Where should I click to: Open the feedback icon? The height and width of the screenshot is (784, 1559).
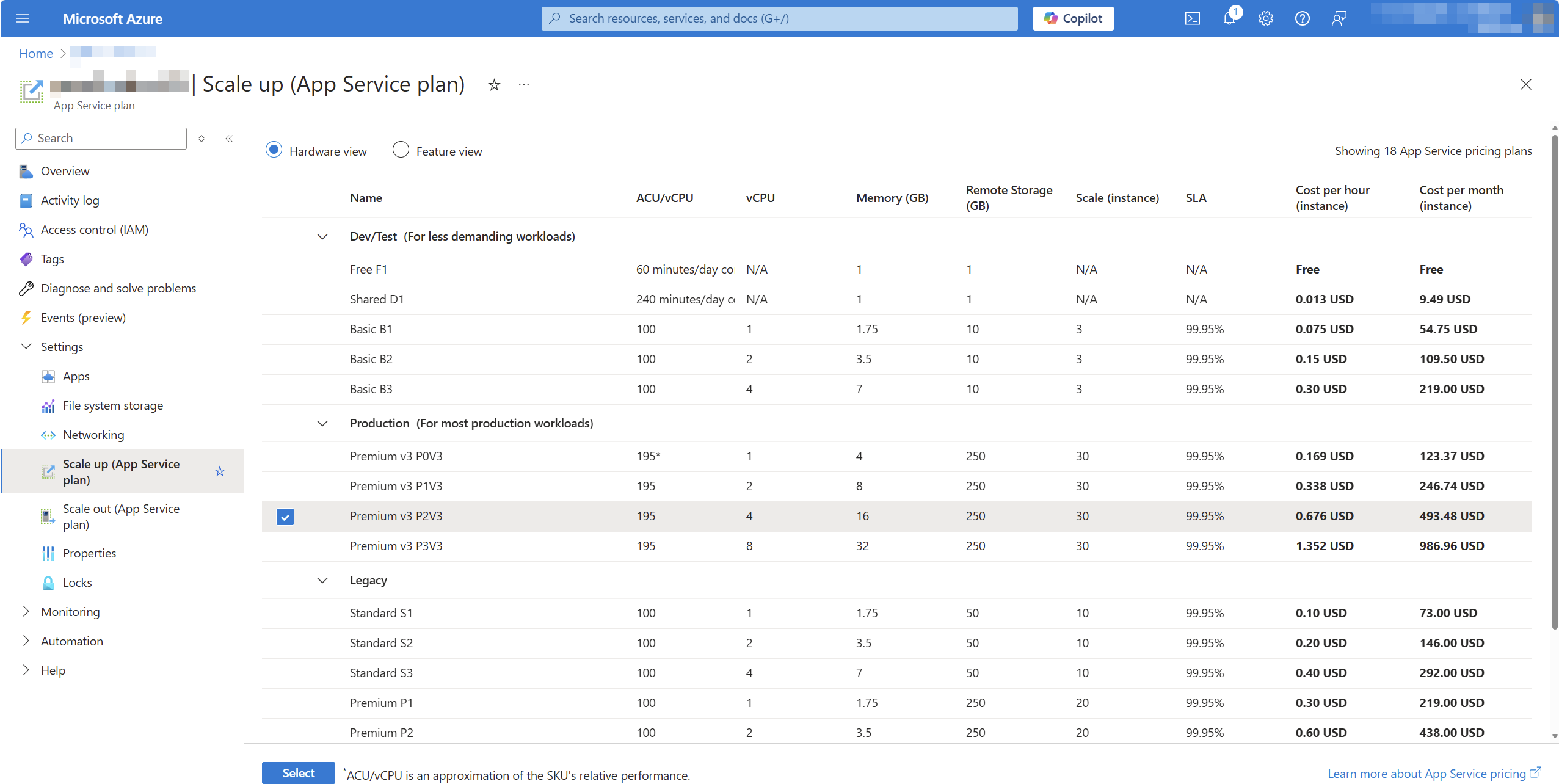click(1339, 18)
